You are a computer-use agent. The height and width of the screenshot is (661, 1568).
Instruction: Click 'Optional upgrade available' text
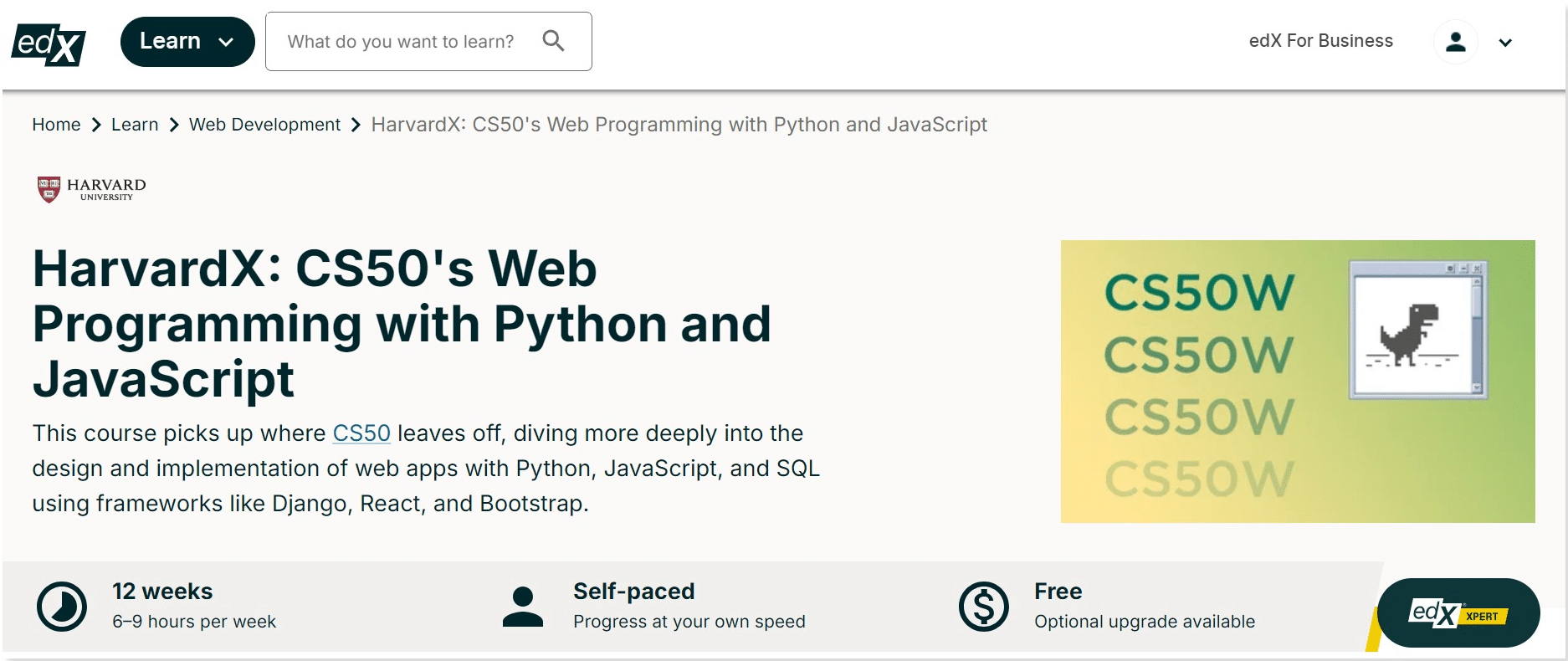[1145, 622]
